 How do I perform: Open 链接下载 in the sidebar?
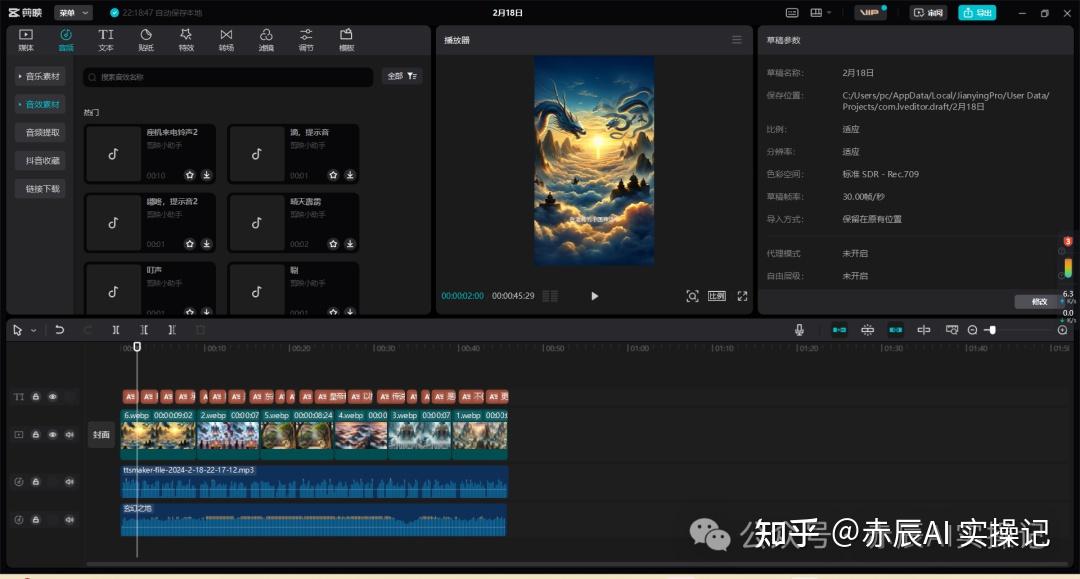pos(42,189)
